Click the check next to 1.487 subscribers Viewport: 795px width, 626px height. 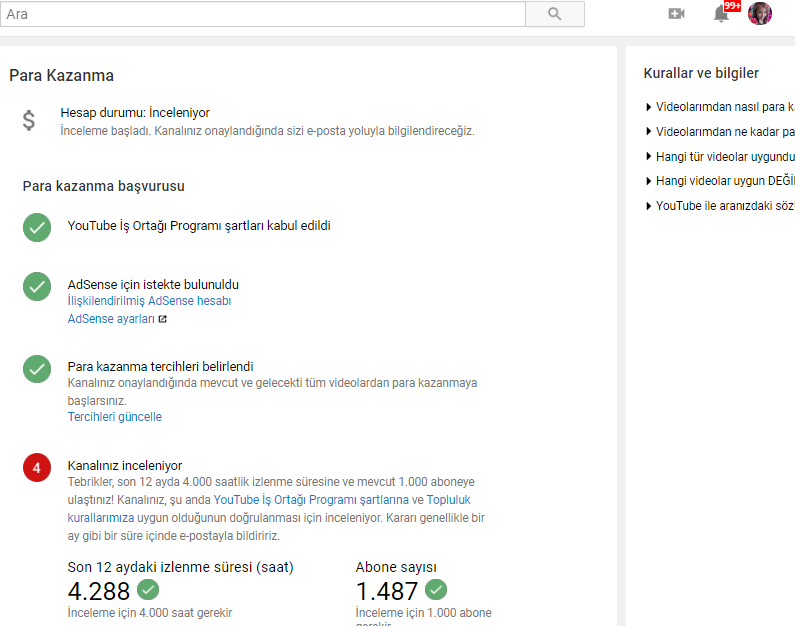click(x=436, y=590)
